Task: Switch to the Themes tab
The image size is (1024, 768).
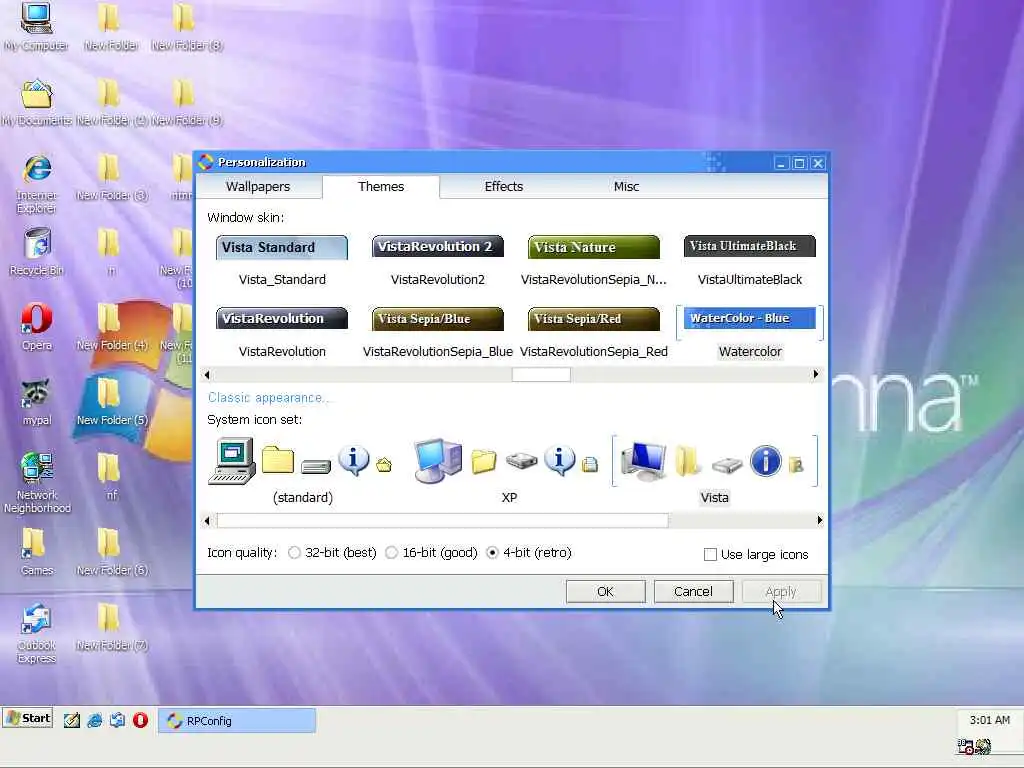Action: [381, 186]
